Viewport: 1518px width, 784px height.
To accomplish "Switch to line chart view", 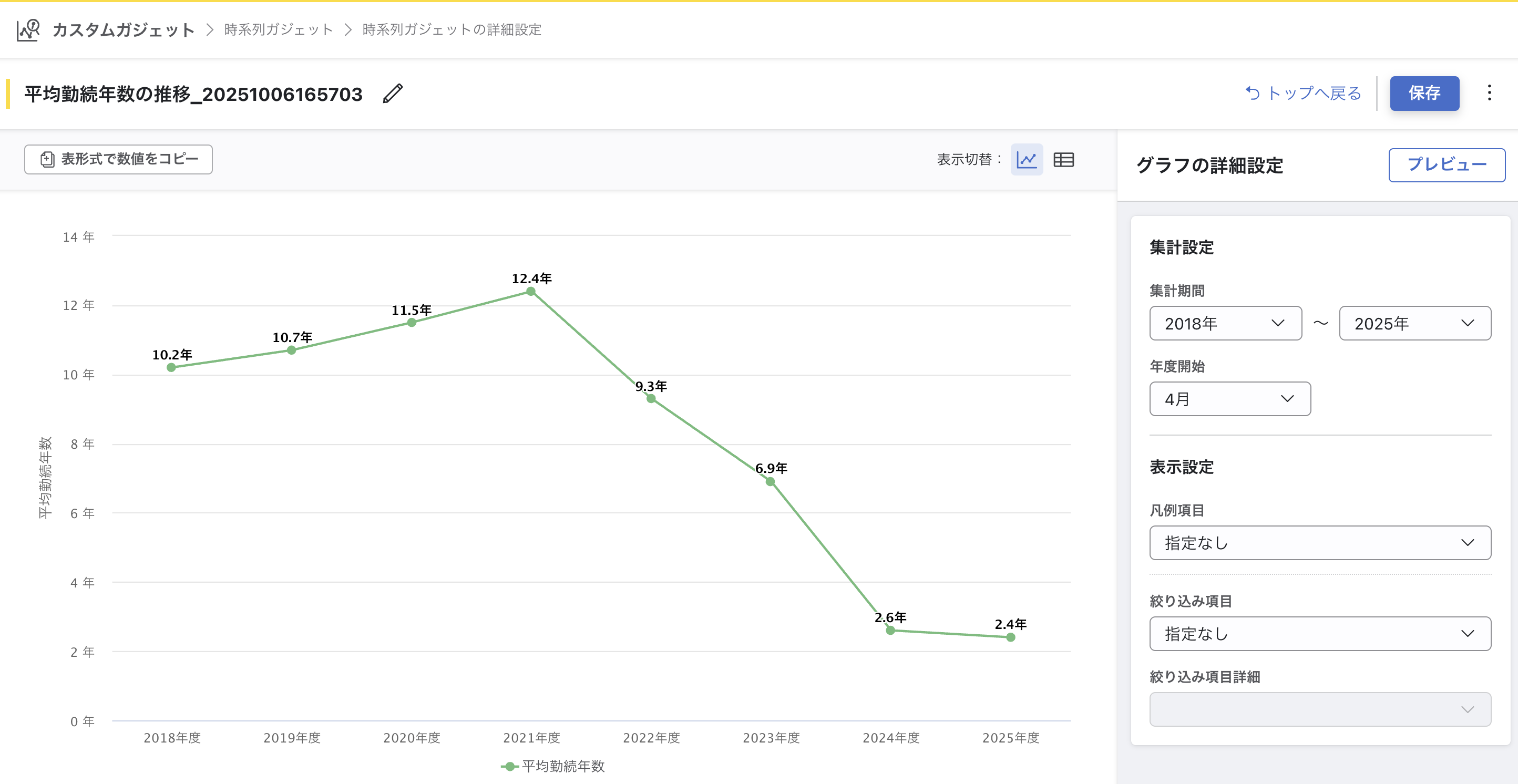I will pyautogui.click(x=1026, y=160).
